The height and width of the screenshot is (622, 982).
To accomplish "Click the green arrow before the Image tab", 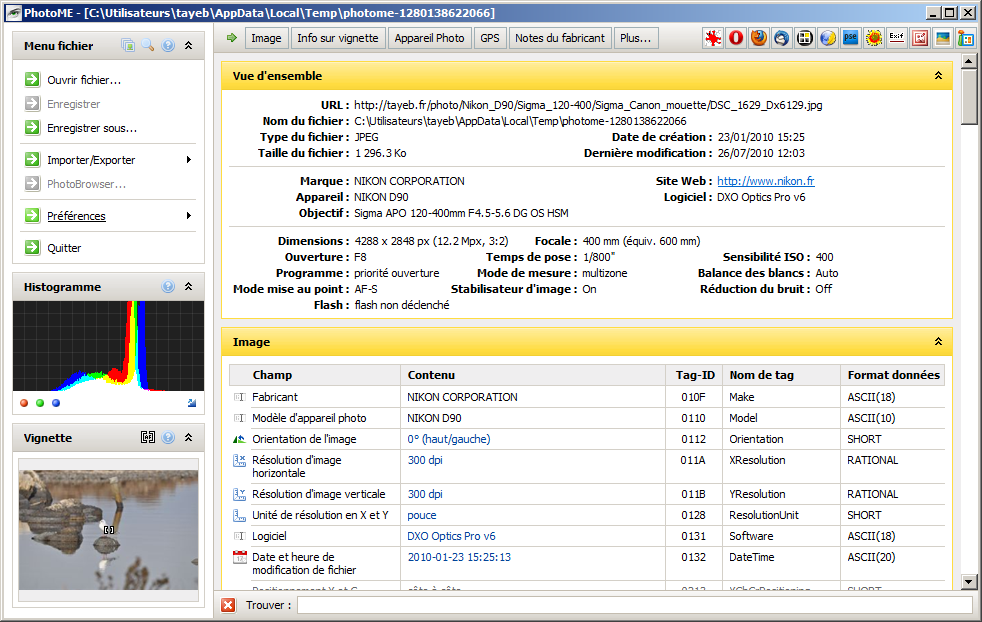I will [x=232, y=38].
